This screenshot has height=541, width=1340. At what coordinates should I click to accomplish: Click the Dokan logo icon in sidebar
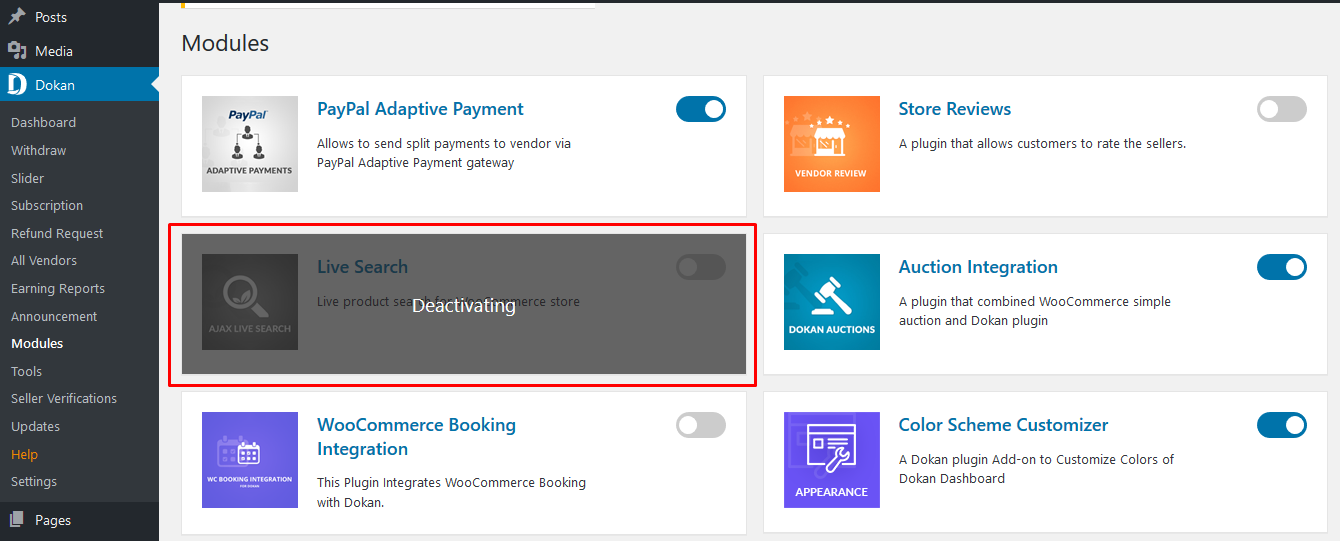tap(17, 85)
